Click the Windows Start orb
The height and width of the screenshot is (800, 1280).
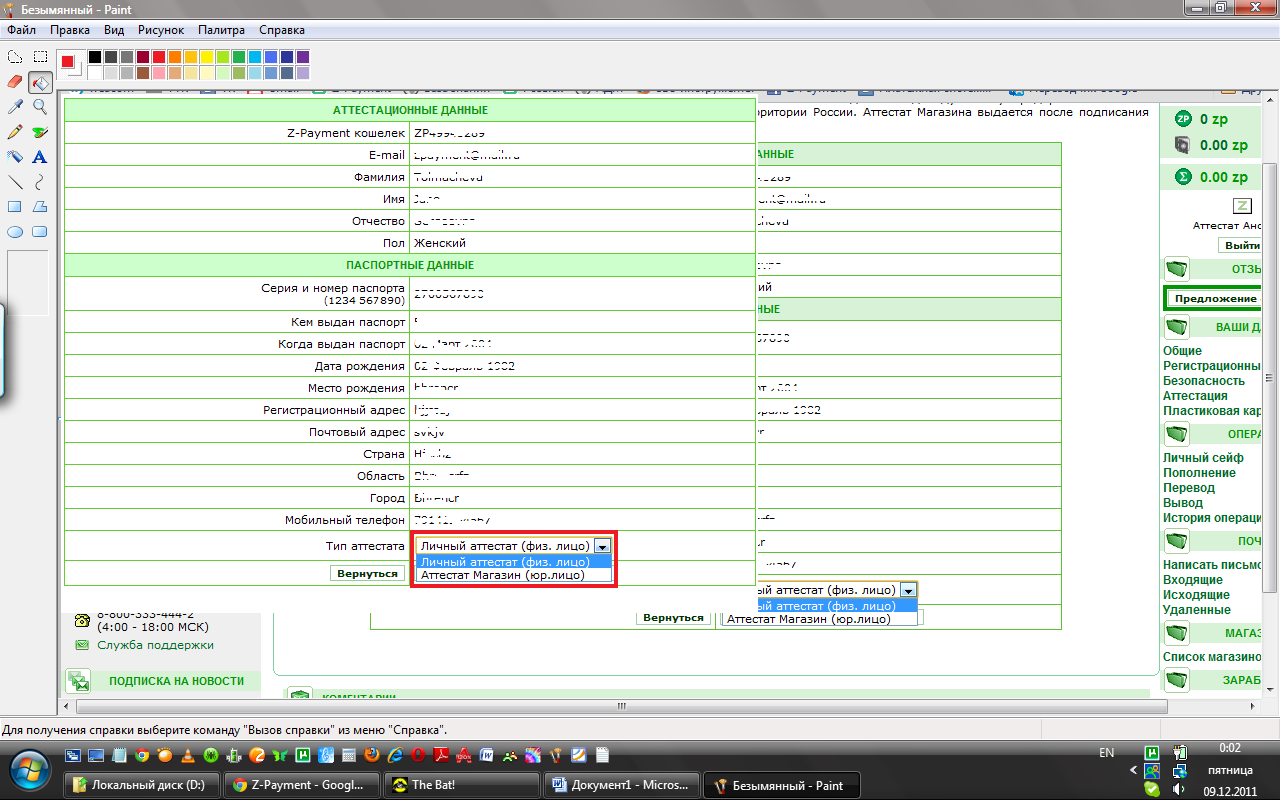point(28,768)
